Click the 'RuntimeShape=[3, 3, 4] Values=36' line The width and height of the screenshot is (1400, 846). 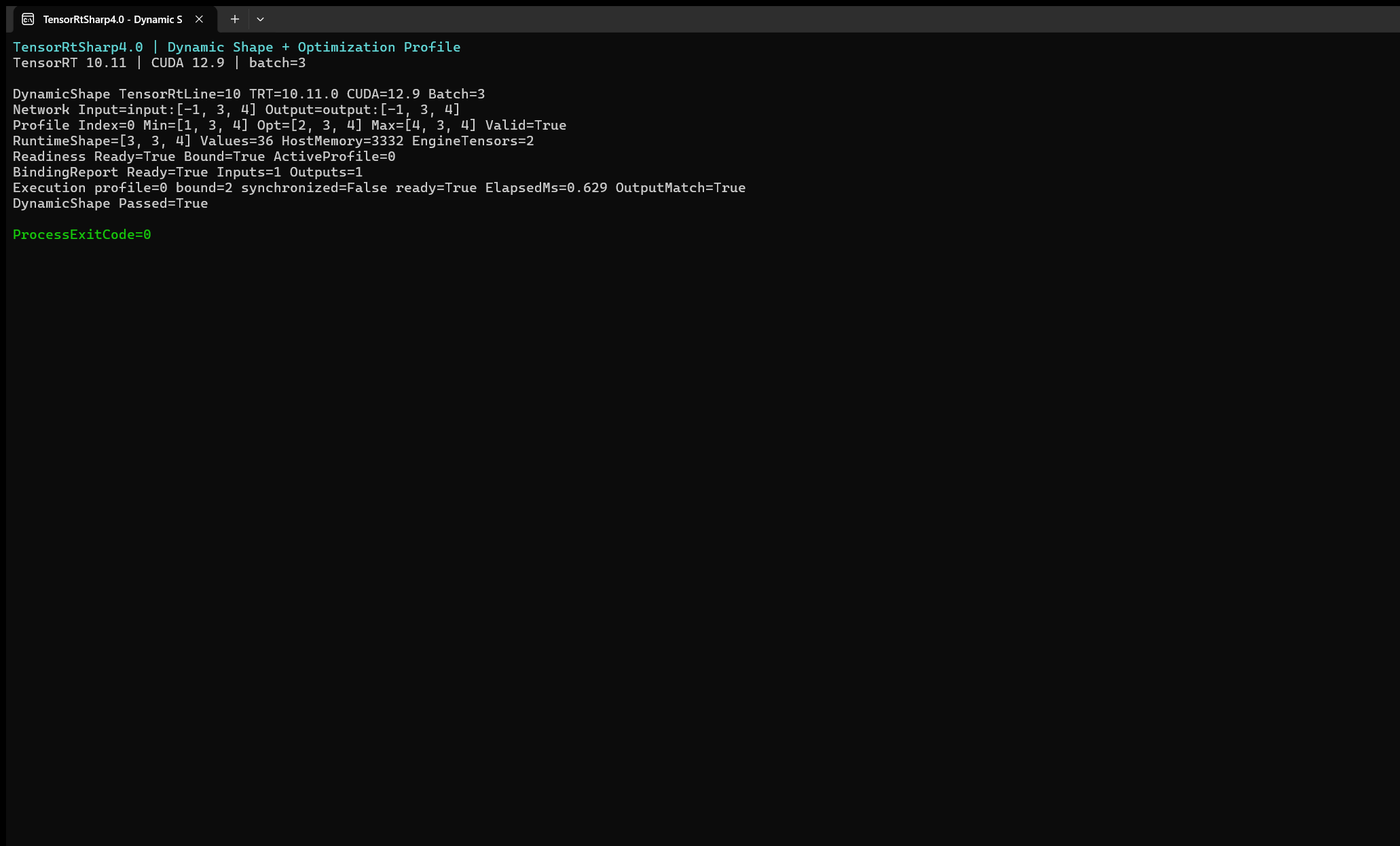tap(273, 141)
